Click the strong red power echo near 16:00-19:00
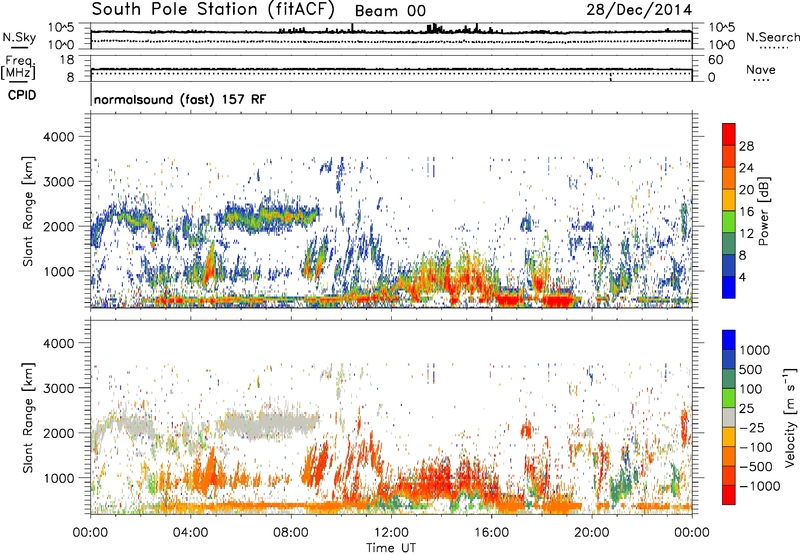Screen dimensions: 800x554 (536, 299)
